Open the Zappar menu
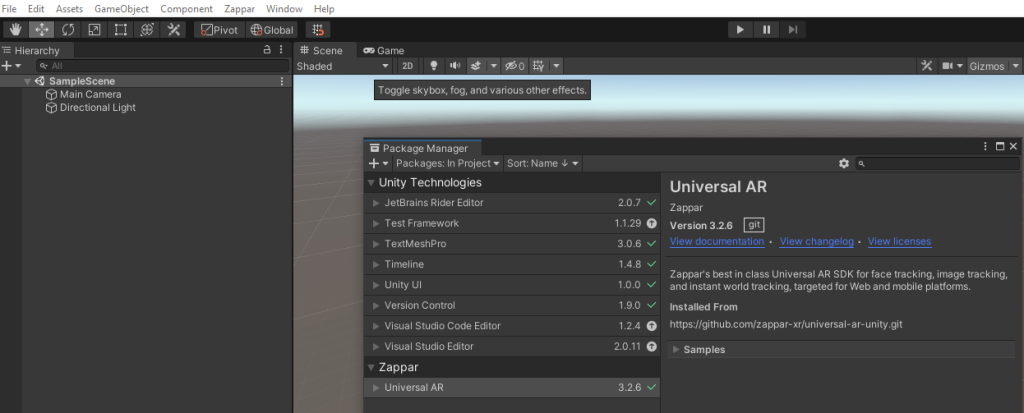 (240, 9)
